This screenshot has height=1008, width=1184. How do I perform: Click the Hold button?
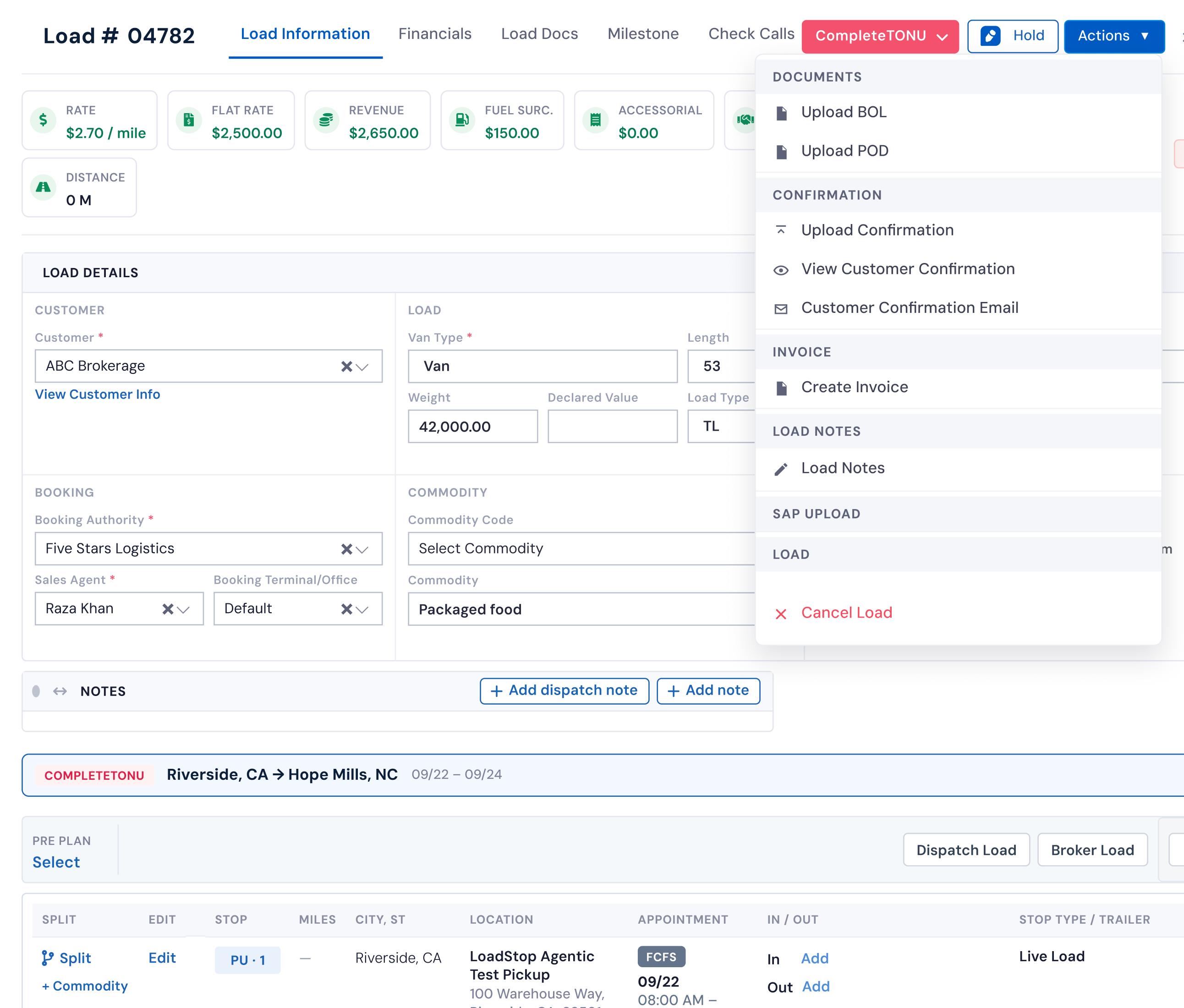1013,36
